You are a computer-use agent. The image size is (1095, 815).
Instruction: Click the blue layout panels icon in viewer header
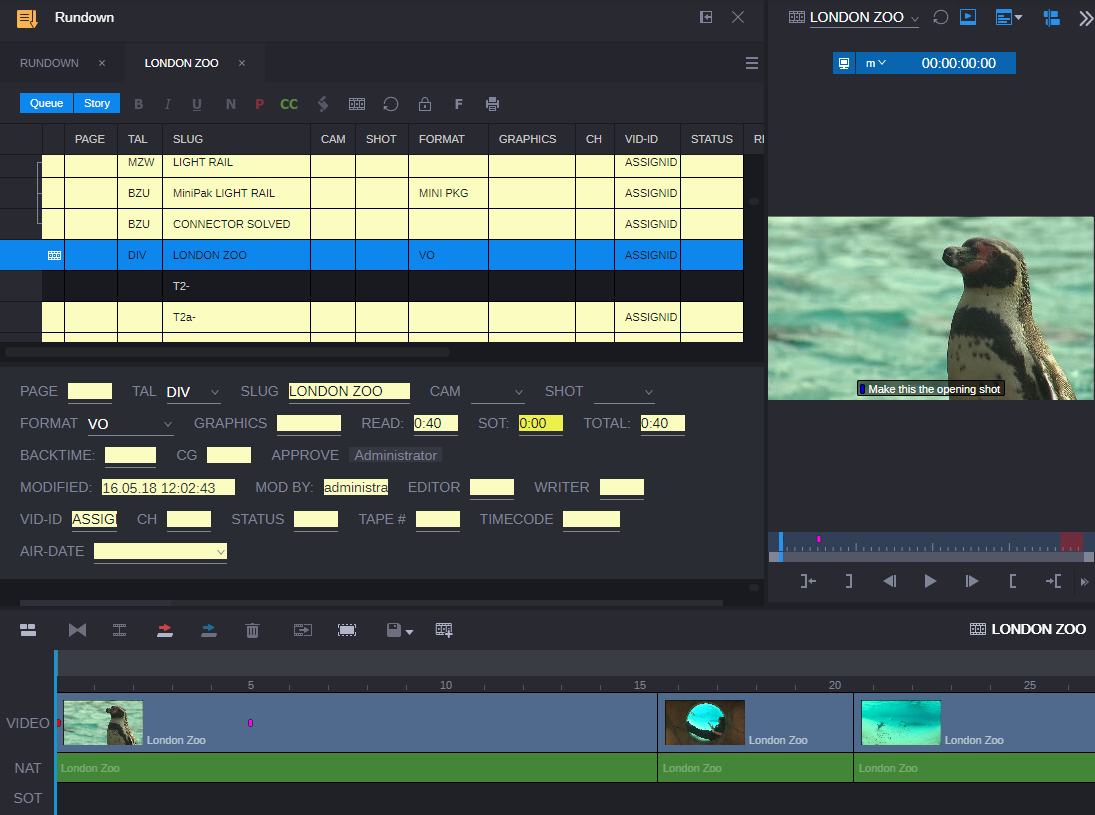click(x=1052, y=17)
